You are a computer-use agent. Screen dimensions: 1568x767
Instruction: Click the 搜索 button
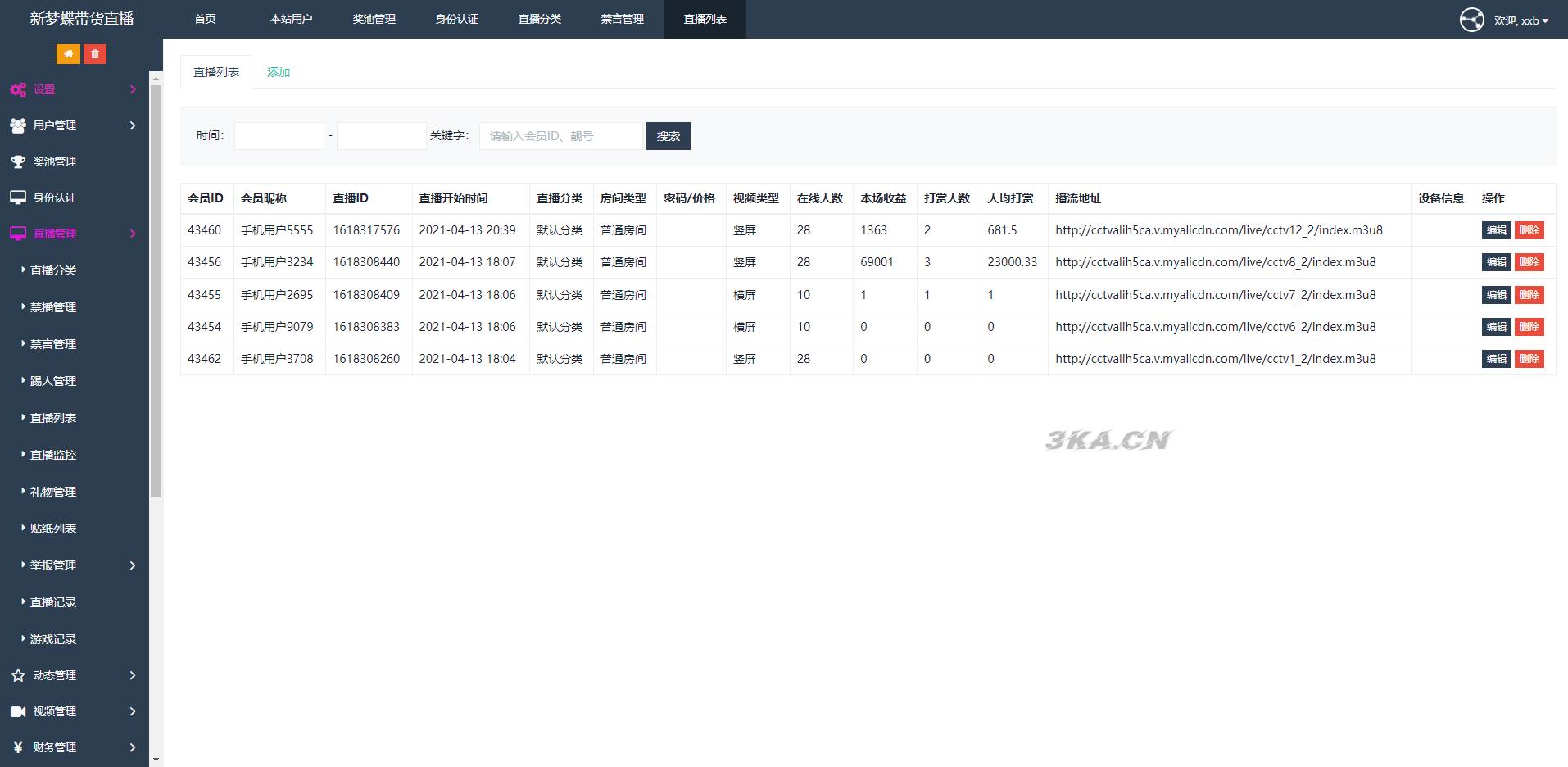tap(668, 136)
